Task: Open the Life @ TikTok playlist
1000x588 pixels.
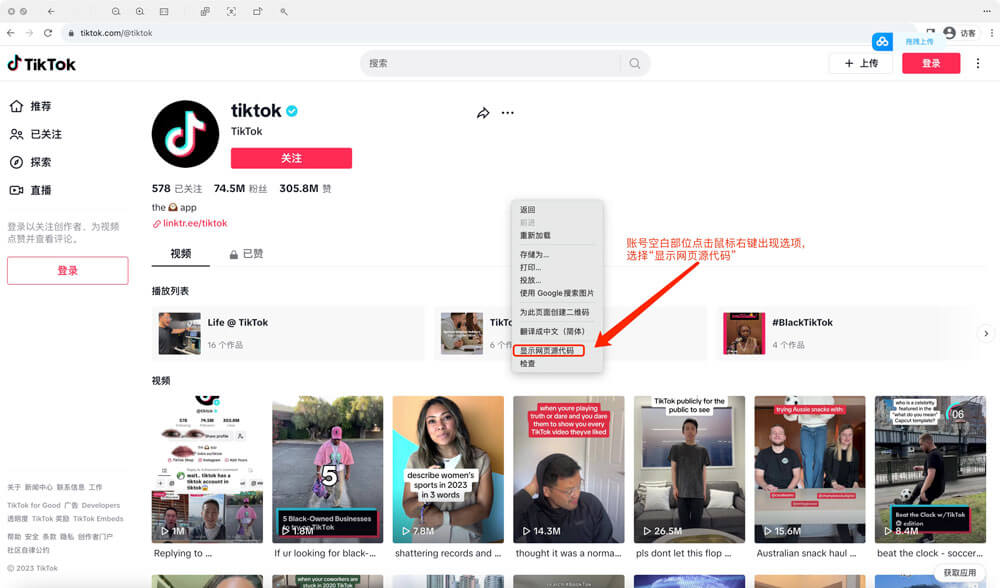Action: pos(288,333)
